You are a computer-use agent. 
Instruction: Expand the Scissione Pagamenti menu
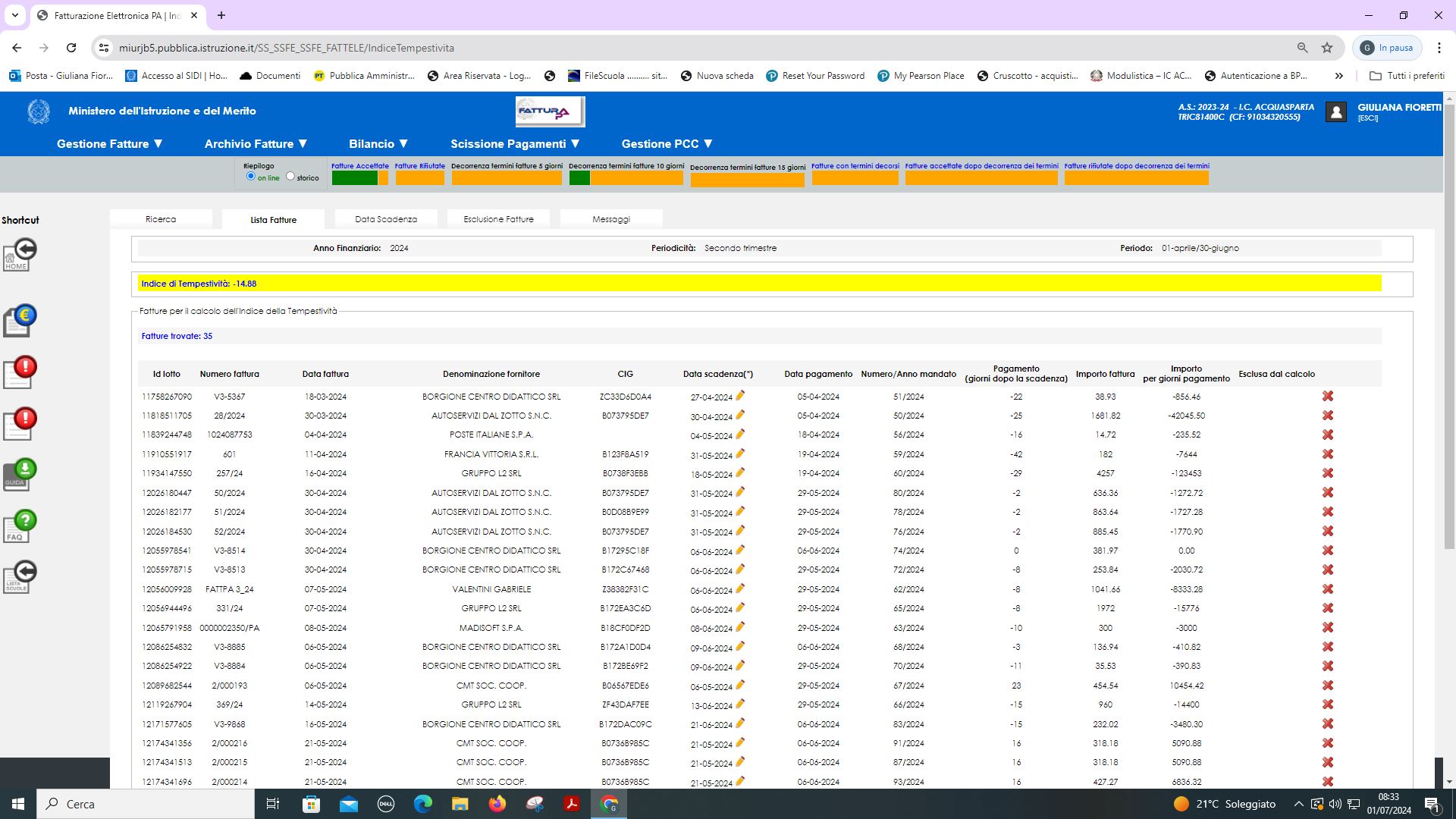[516, 144]
